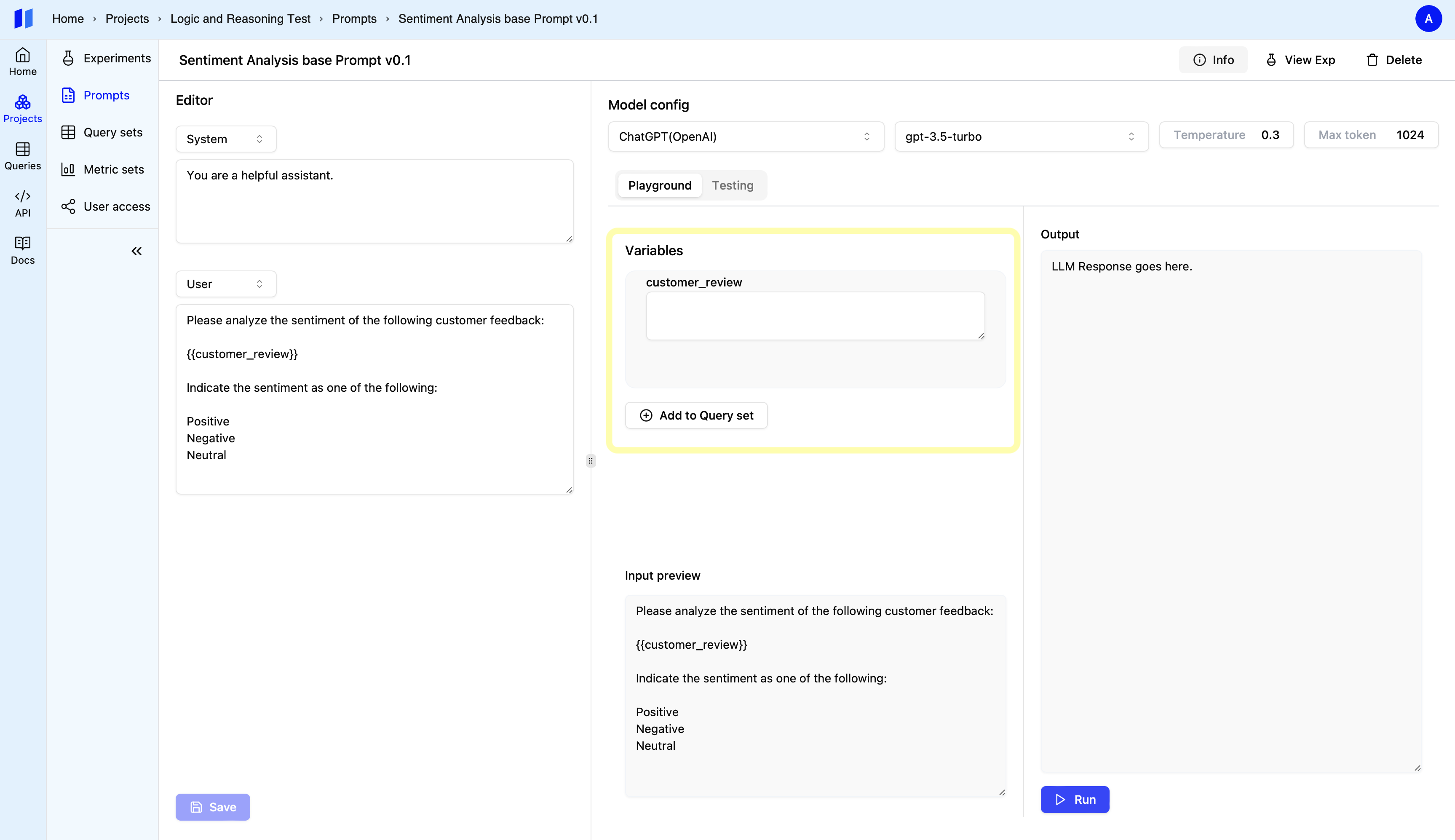Expand the ChatGPT(OpenAI) provider dropdown
Viewport: 1455px width, 840px height.
tap(745, 137)
